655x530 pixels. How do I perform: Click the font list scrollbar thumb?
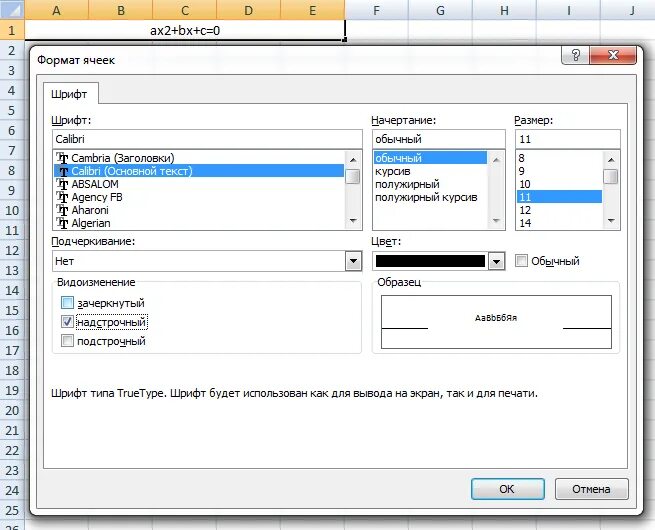353,176
